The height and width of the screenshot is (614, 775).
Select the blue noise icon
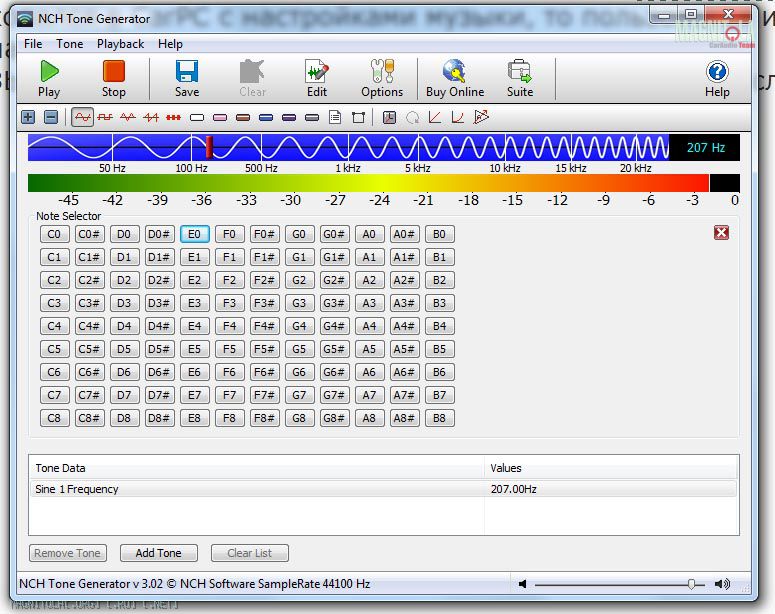[x=266, y=118]
